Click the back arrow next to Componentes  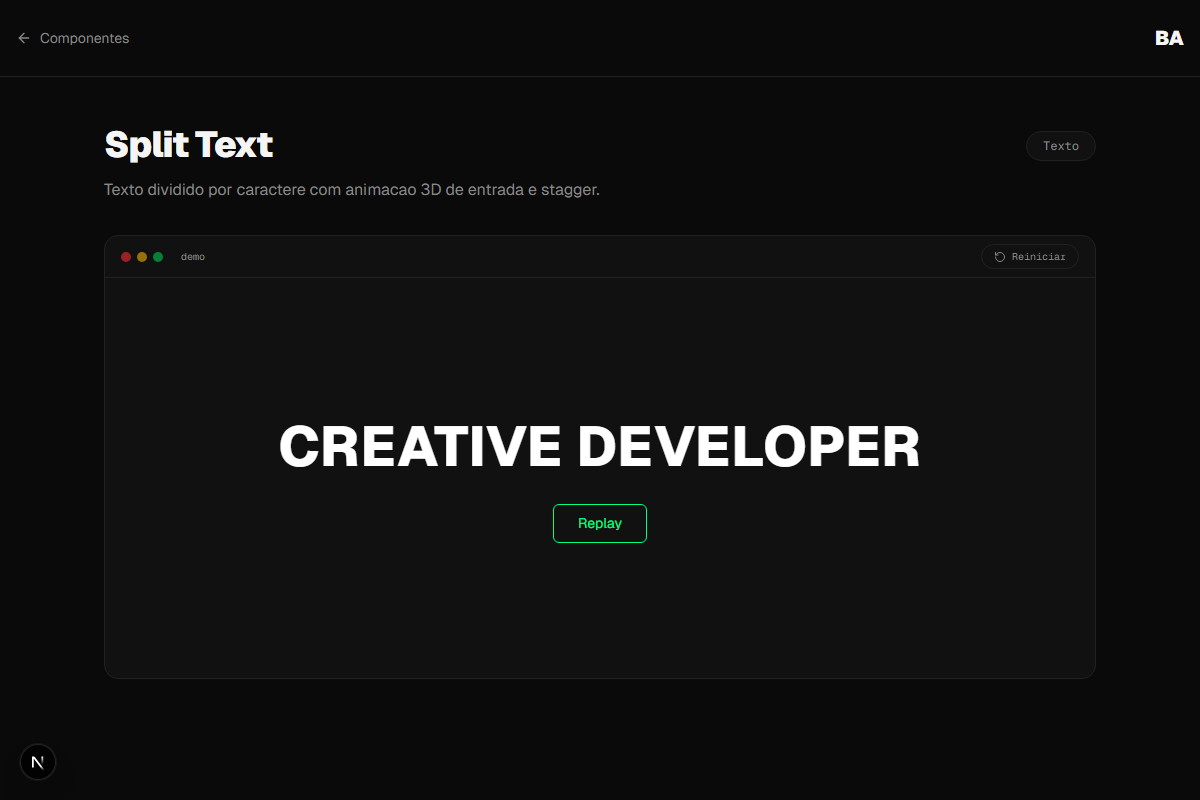(x=23, y=38)
